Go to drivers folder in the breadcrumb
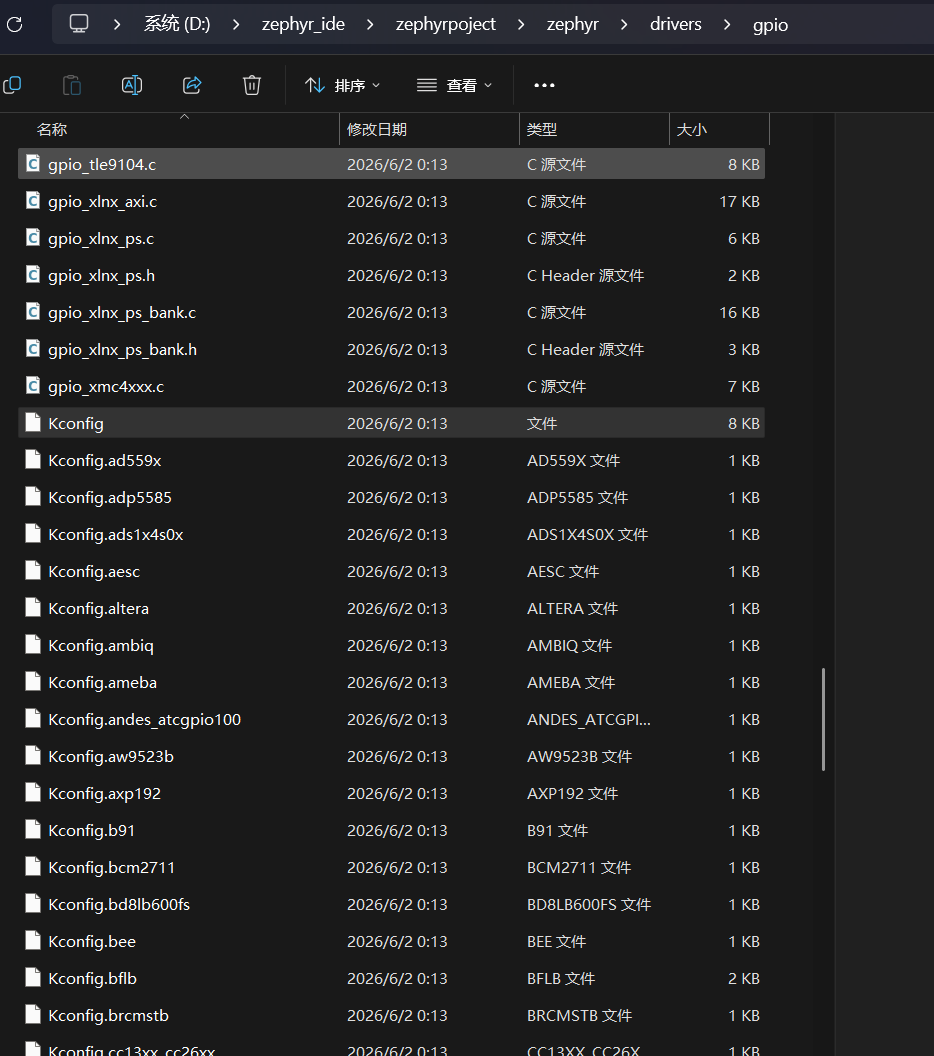Viewport: 934px width, 1056px height. pos(675,24)
